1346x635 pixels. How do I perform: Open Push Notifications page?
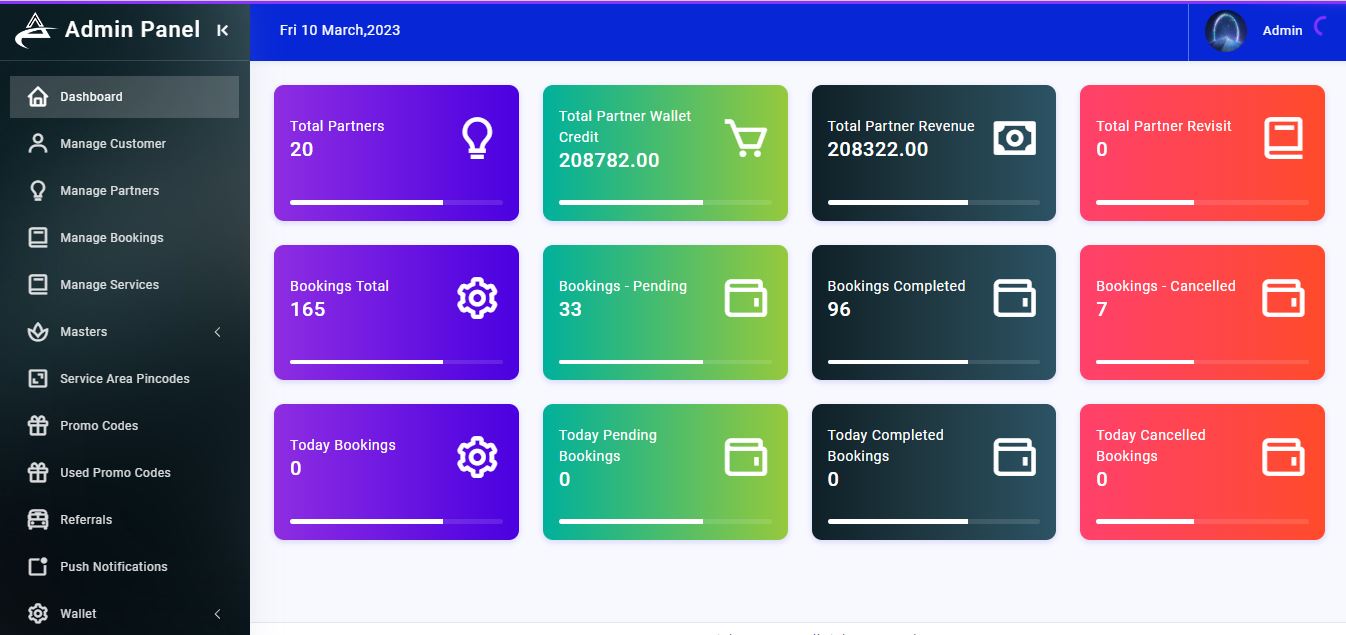pyautogui.click(x=124, y=567)
